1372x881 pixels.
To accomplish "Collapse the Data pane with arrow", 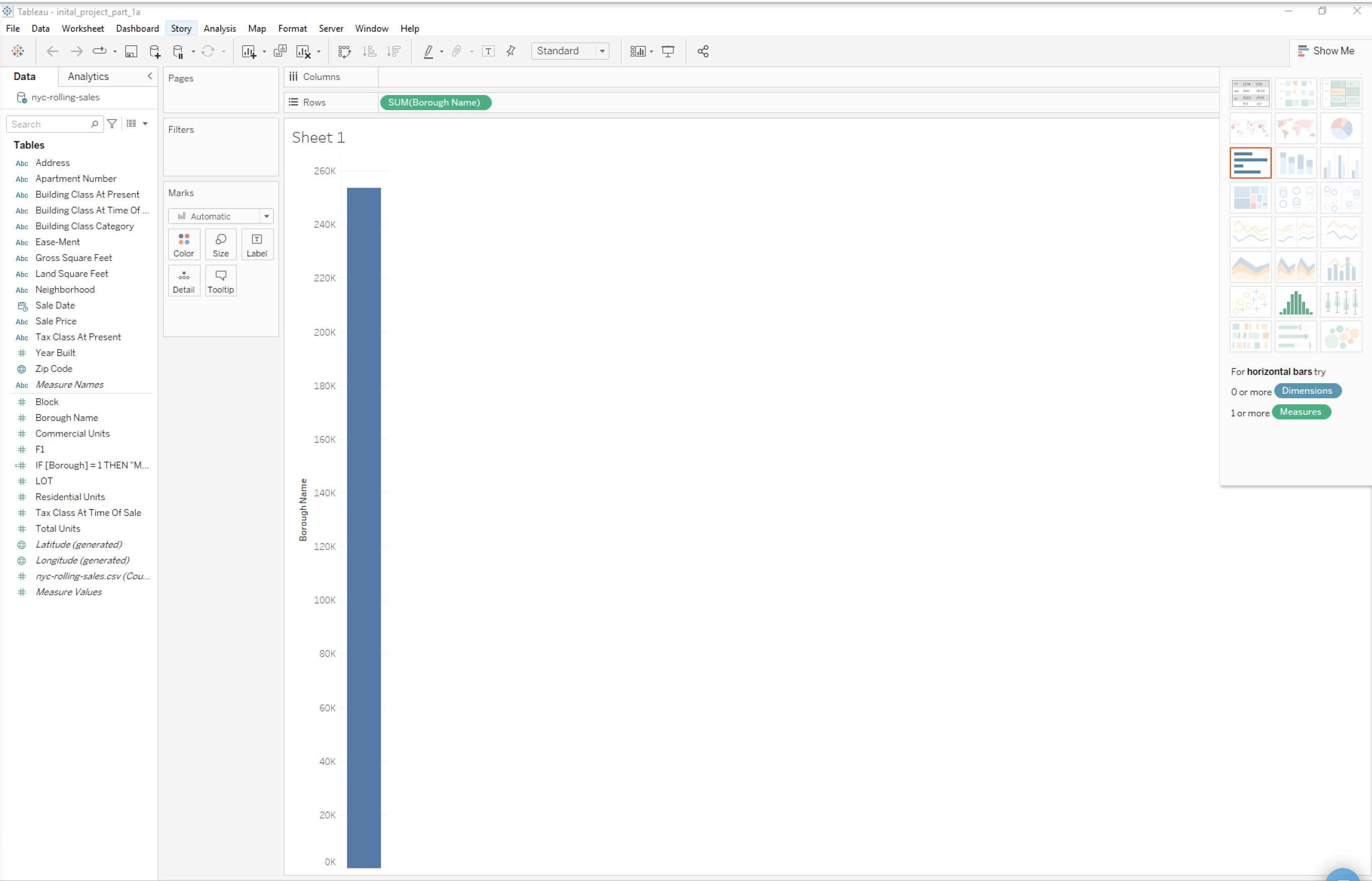I will tap(150, 76).
